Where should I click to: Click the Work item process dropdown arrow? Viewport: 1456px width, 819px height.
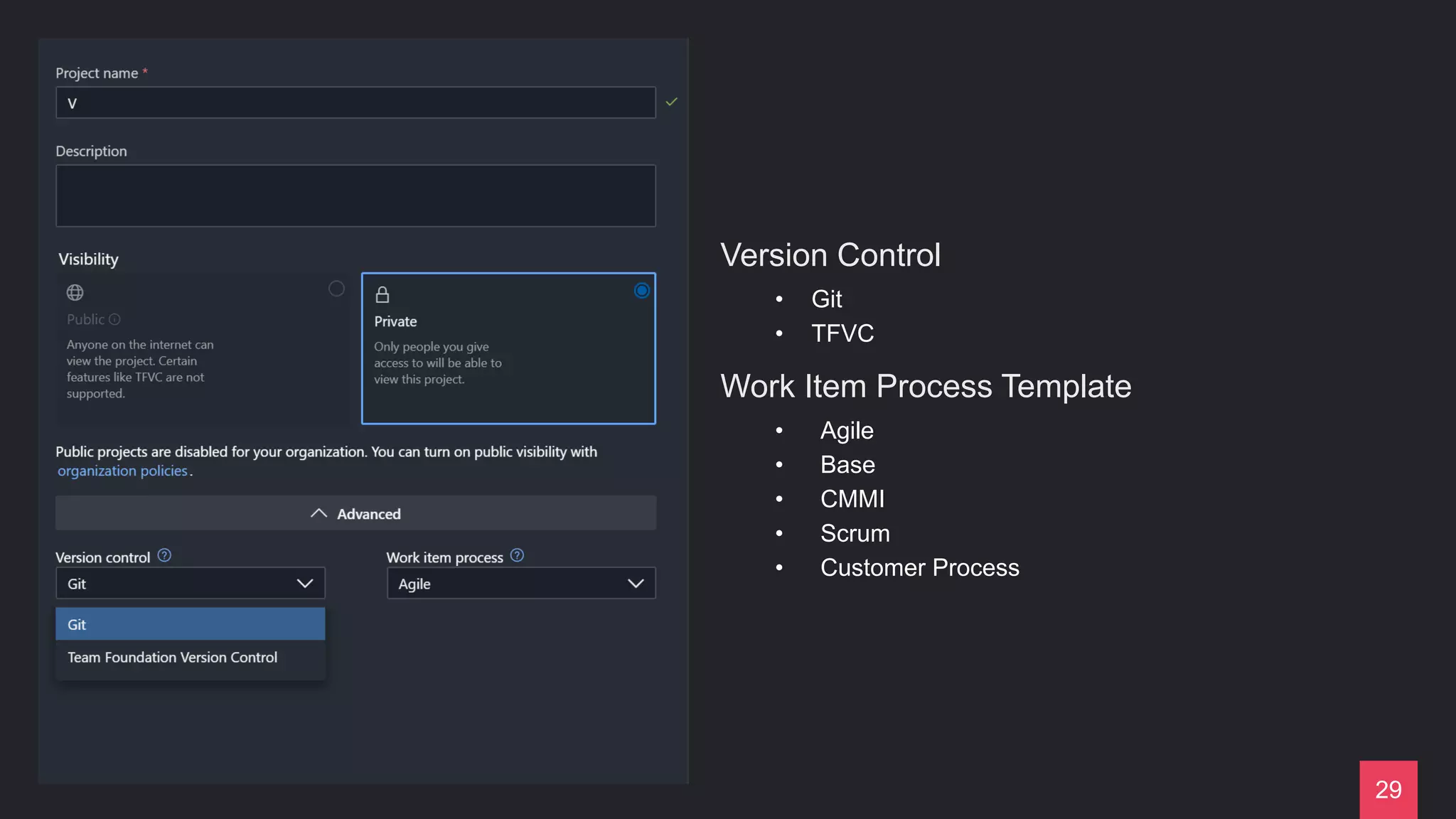pyautogui.click(x=636, y=583)
